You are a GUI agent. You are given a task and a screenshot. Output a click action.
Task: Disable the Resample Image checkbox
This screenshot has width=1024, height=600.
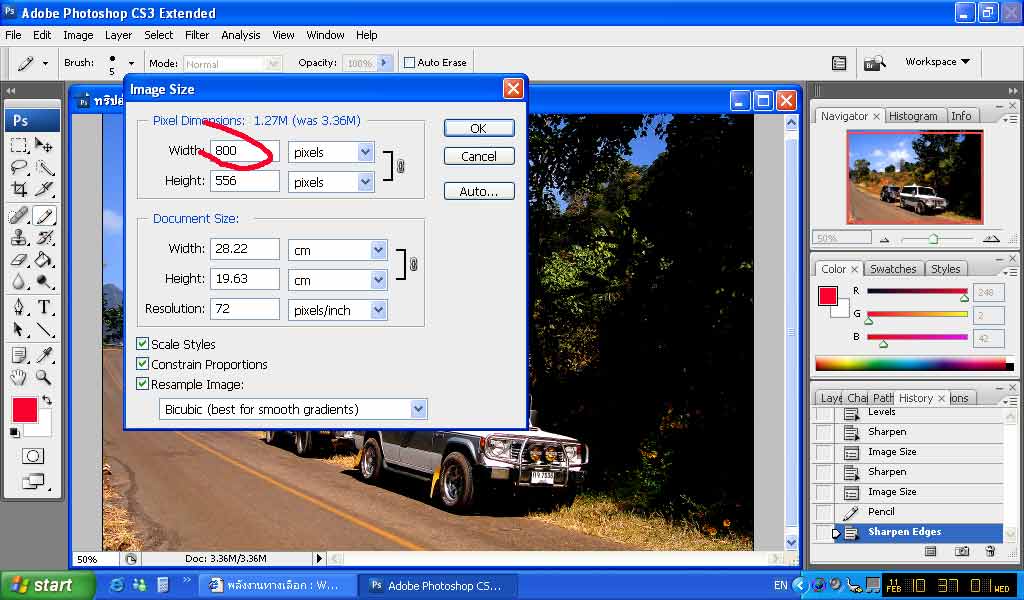(143, 384)
